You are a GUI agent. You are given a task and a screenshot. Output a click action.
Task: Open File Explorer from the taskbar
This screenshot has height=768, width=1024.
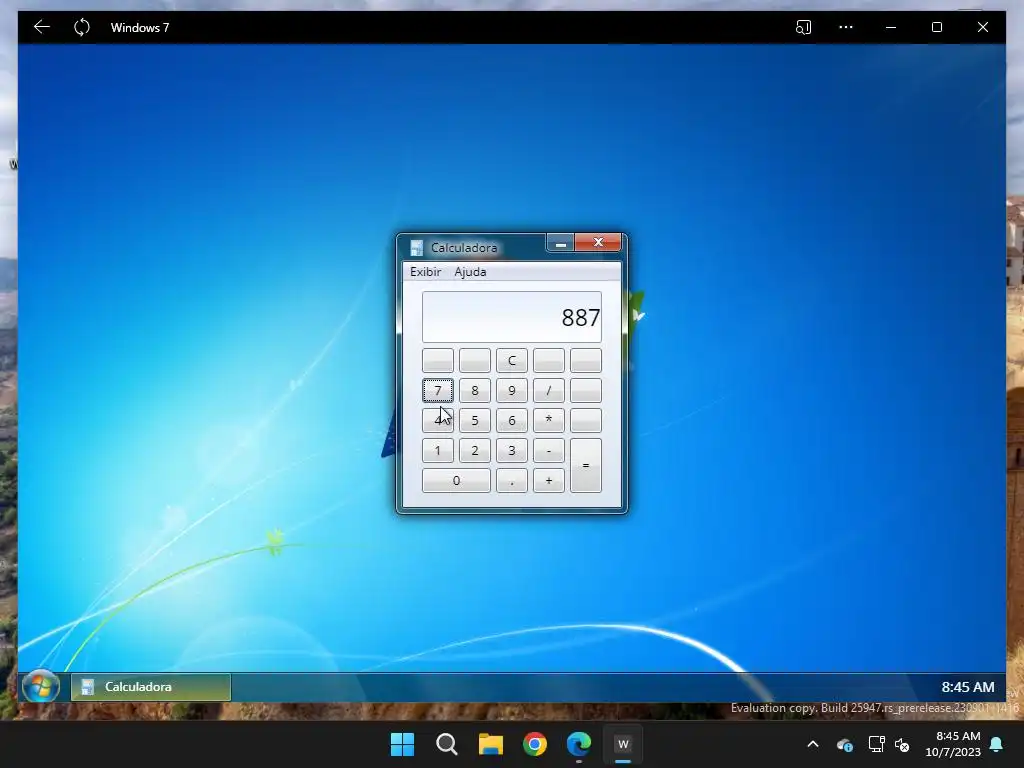(x=490, y=744)
